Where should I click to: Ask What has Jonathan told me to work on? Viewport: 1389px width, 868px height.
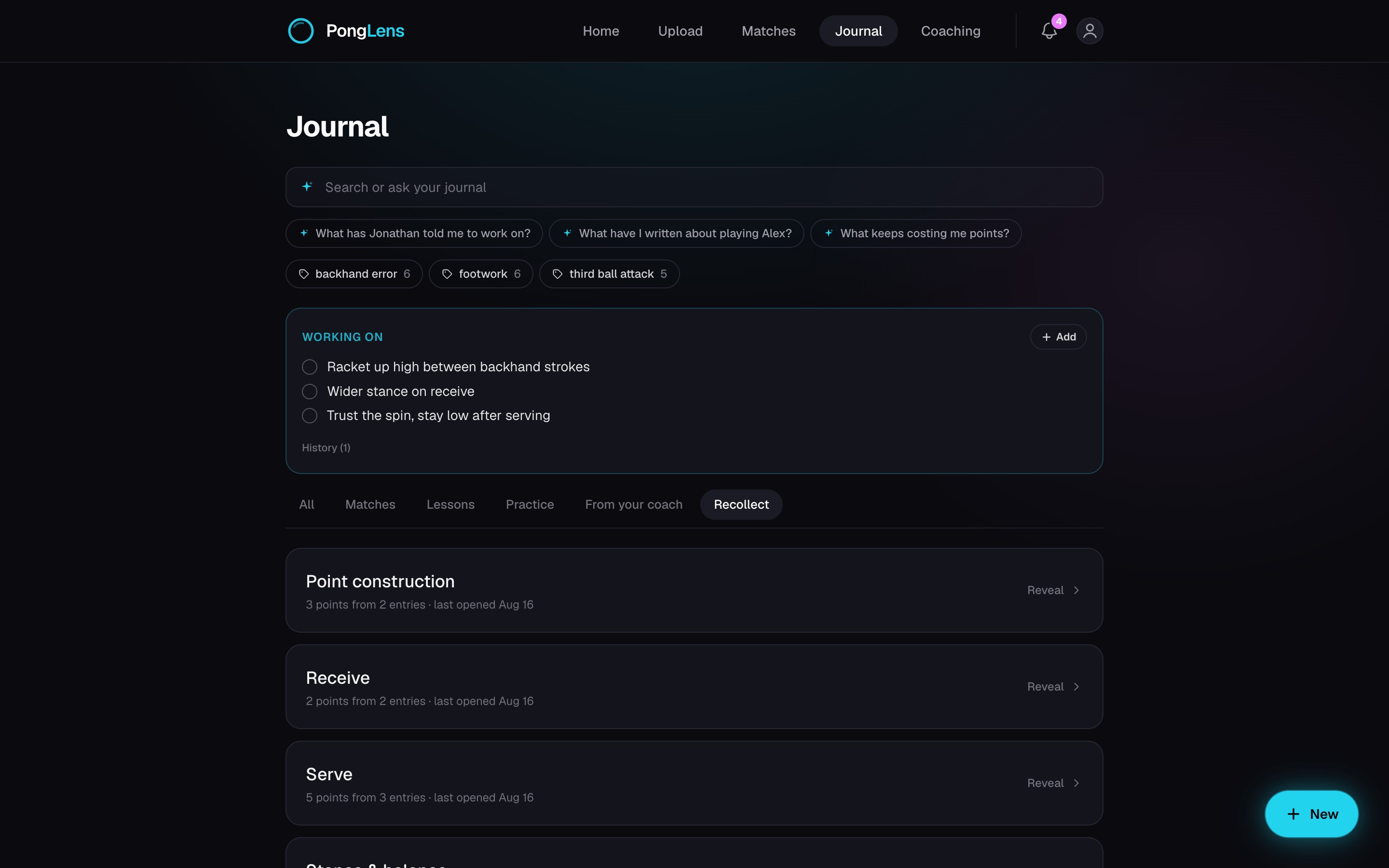(x=414, y=234)
